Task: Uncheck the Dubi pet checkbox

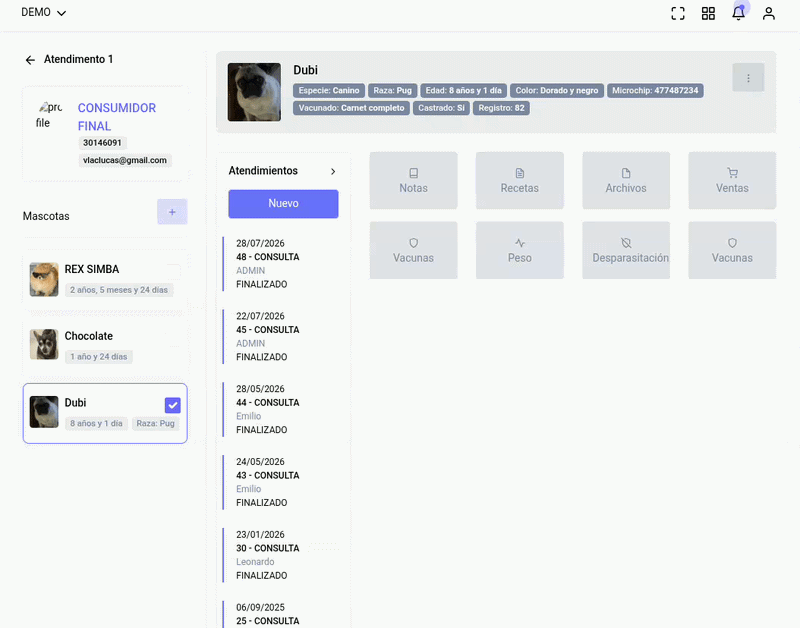Action: click(172, 406)
